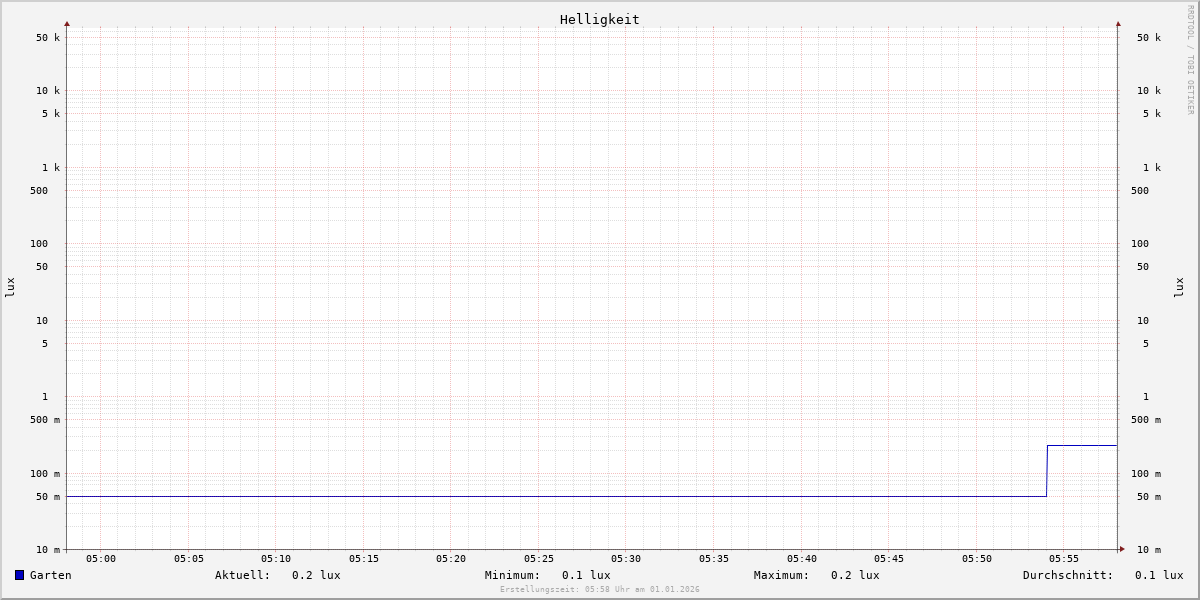This screenshot has height=600, width=1200.
Task: Click the blue Garten legend color swatch
Action: tap(19, 575)
